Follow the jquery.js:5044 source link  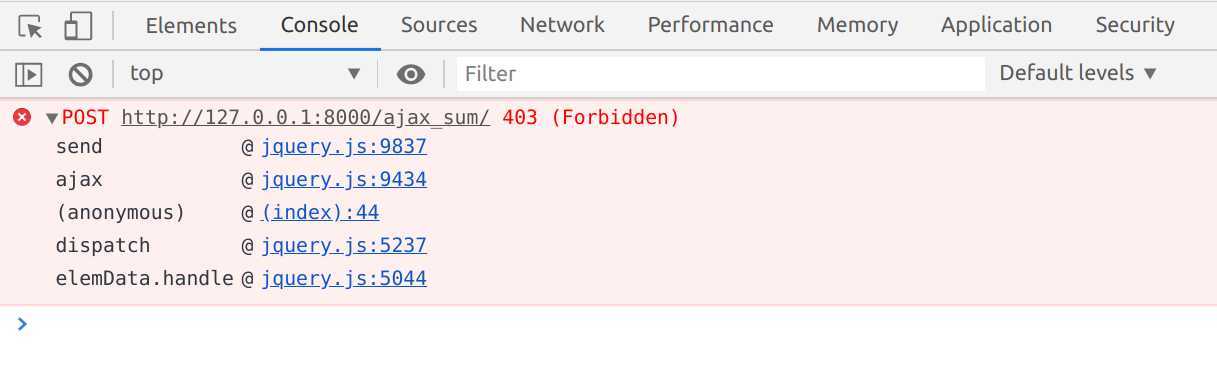(344, 278)
